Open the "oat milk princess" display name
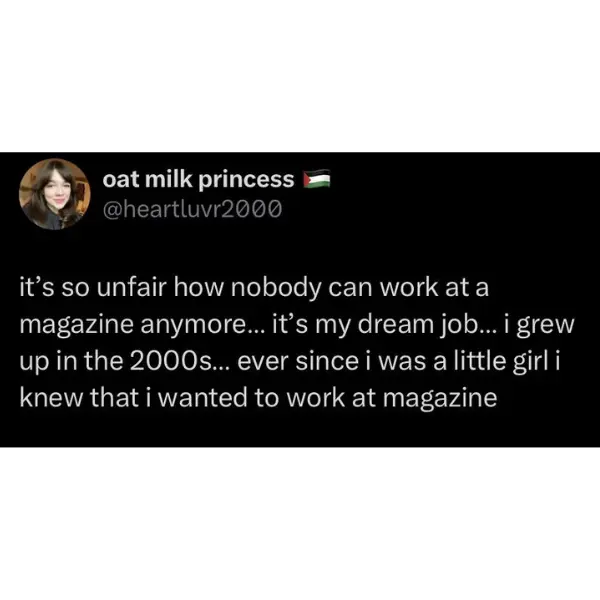 pyautogui.click(x=198, y=180)
